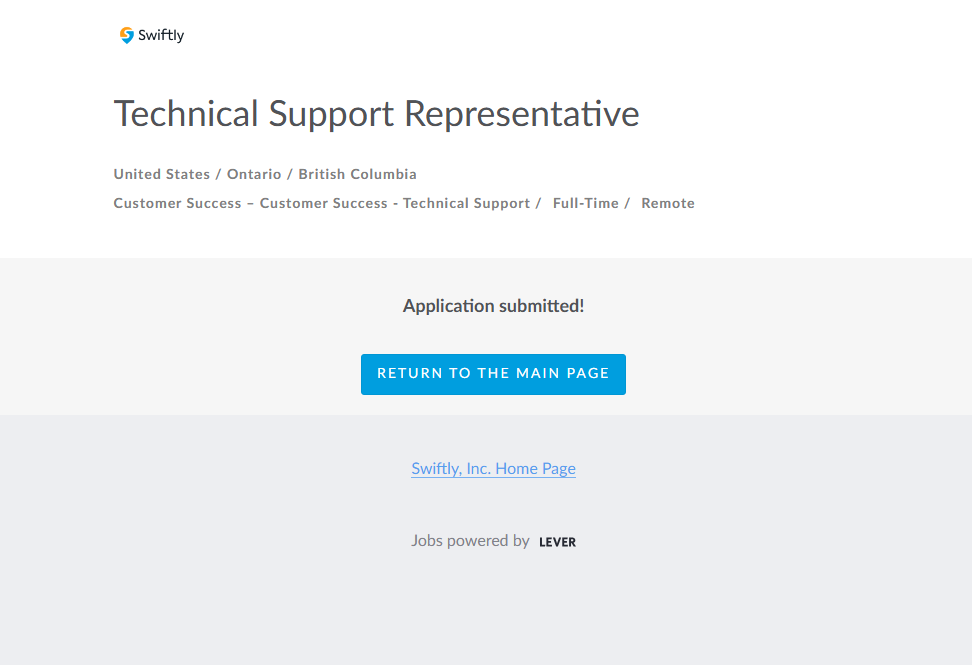
Task: Click the Technical Support team label
Action: point(466,203)
